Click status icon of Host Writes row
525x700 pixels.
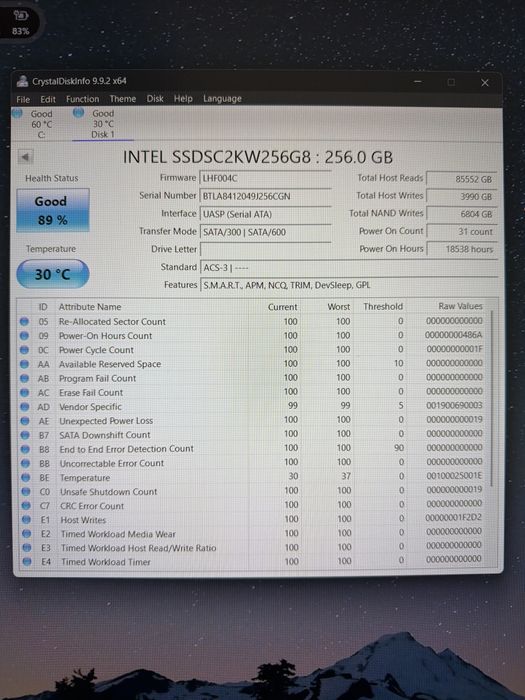pyautogui.click(x=26, y=520)
